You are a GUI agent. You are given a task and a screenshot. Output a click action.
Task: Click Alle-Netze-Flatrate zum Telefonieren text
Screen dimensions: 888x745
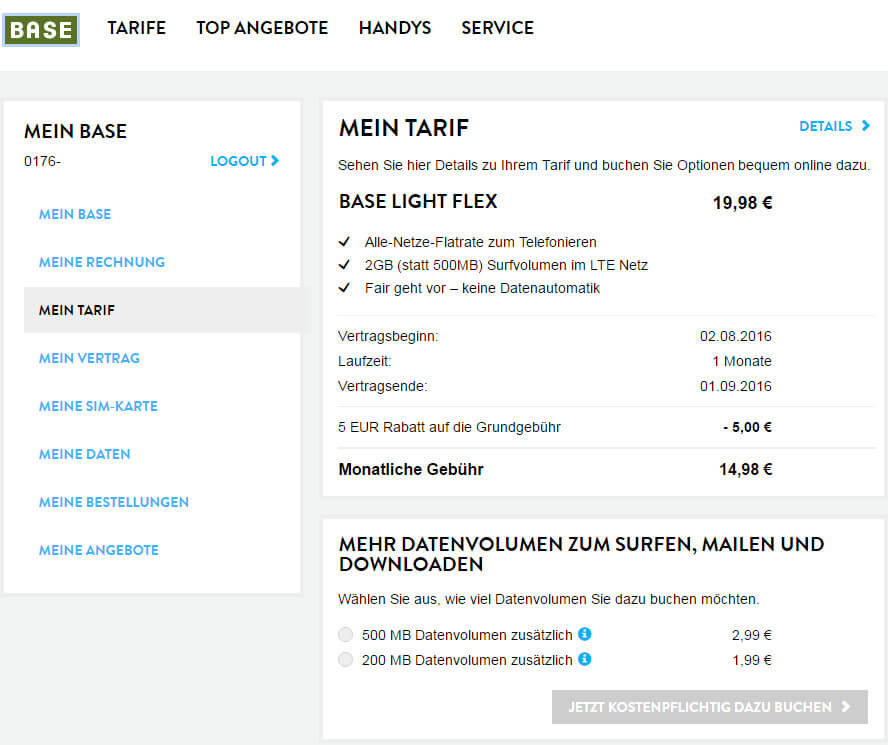coord(480,242)
